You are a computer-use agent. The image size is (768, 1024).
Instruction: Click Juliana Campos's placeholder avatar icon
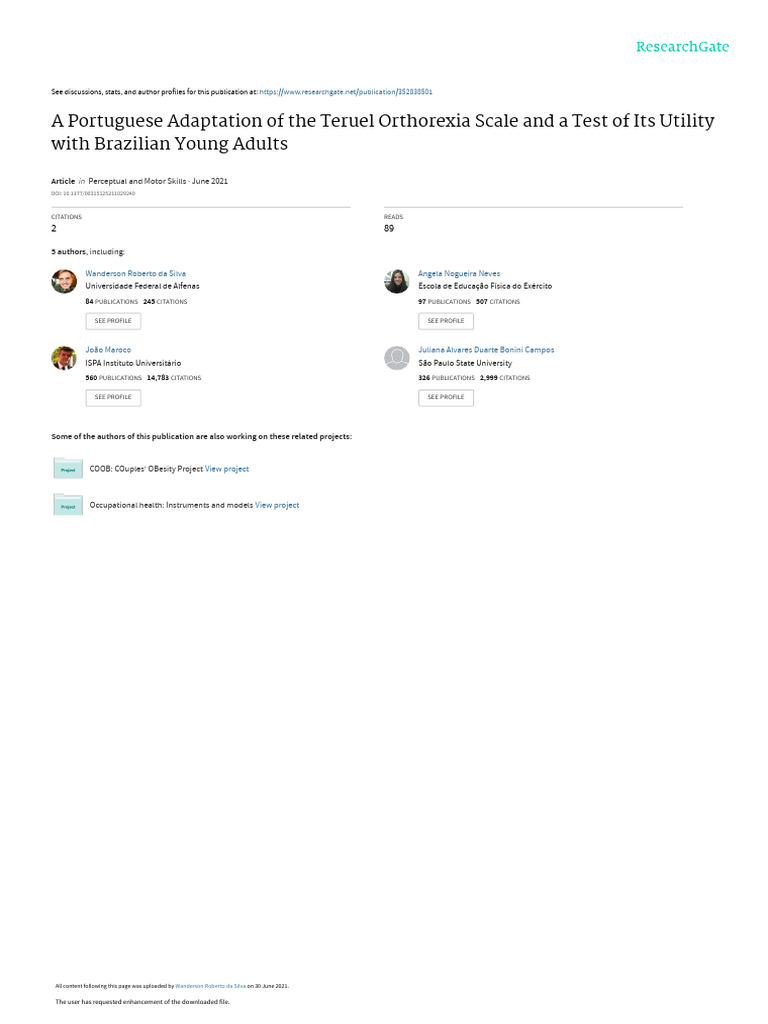(396, 358)
